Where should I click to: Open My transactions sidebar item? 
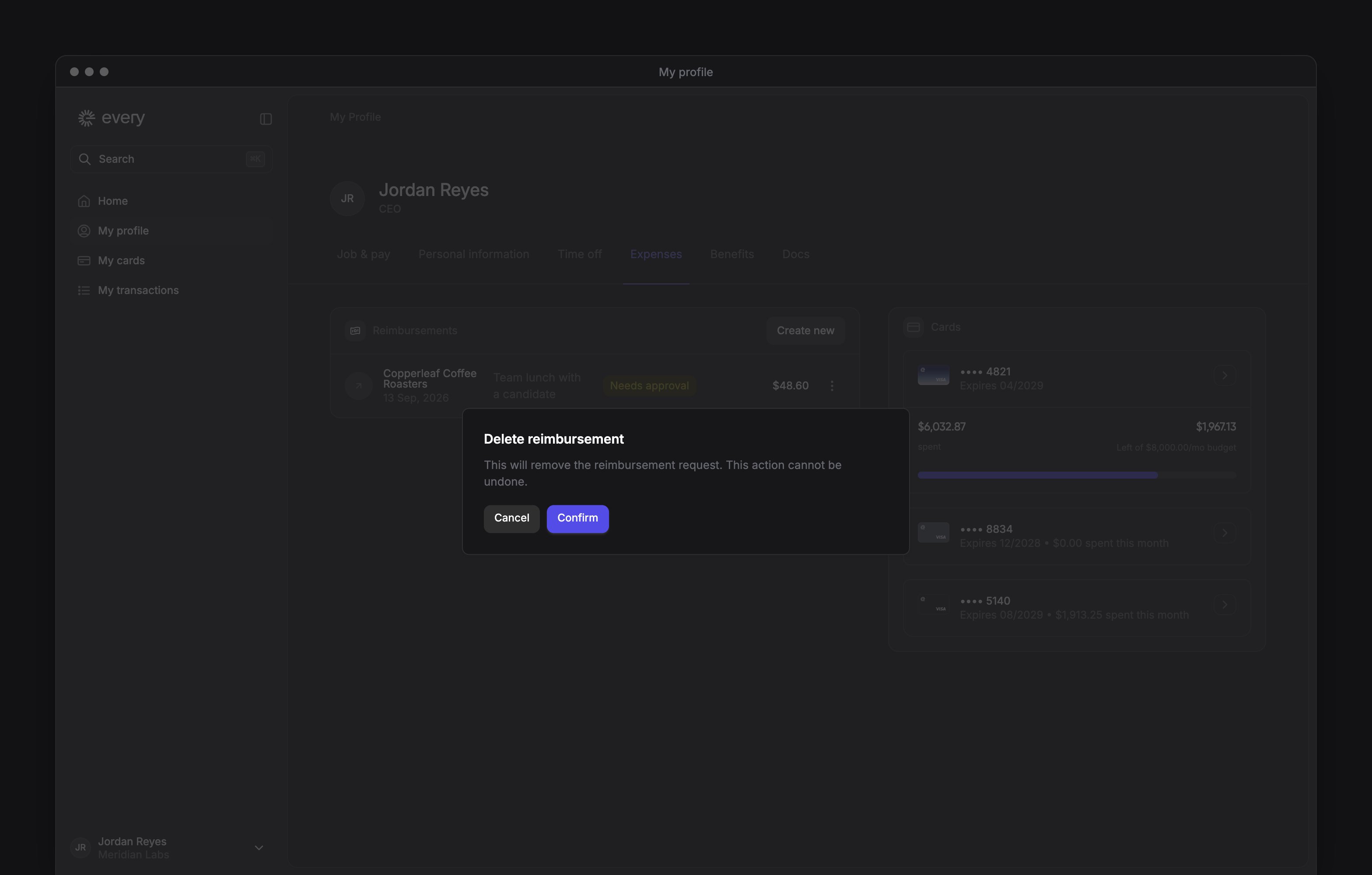point(171,290)
